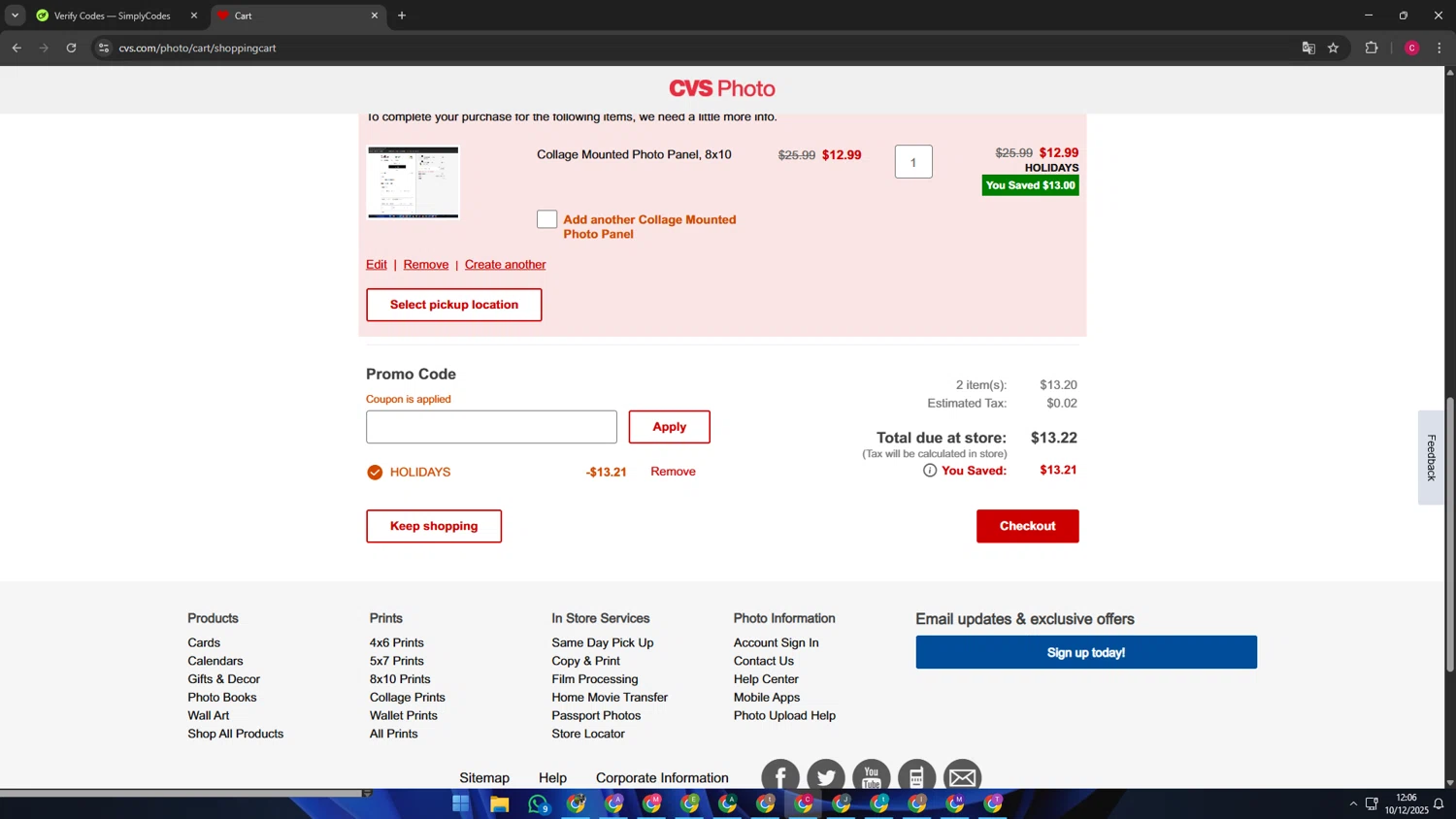Image resolution: width=1456 pixels, height=819 pixels.
Task: Open the Chrome three-dot menu
Action: click(x=1439, y=48)
